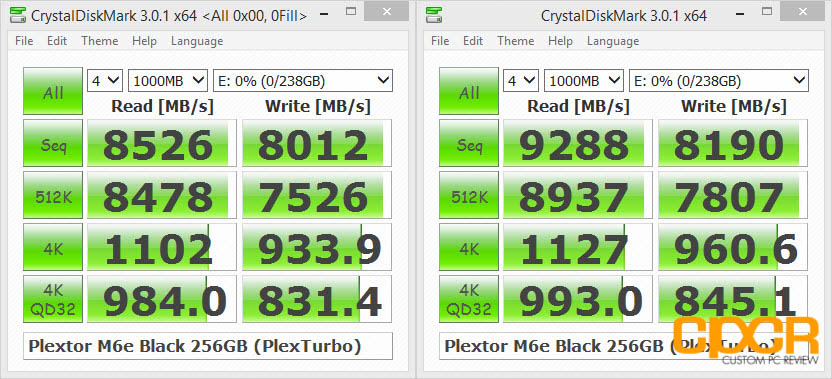Image resolution: width=832 pixels, height=379 pixels.
Task: Select 512K write value 7526
Action: (x=317, y=195)
